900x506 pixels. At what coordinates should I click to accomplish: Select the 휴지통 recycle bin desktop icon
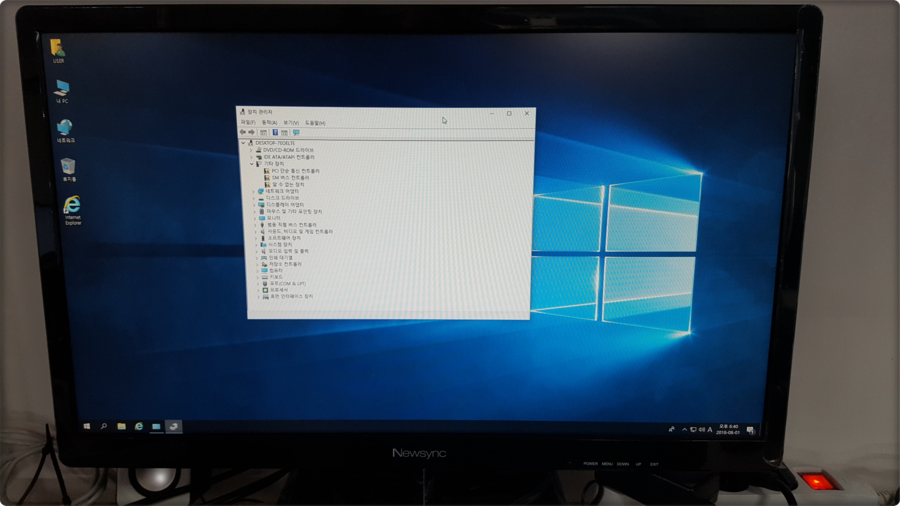[x=68, y=170]
